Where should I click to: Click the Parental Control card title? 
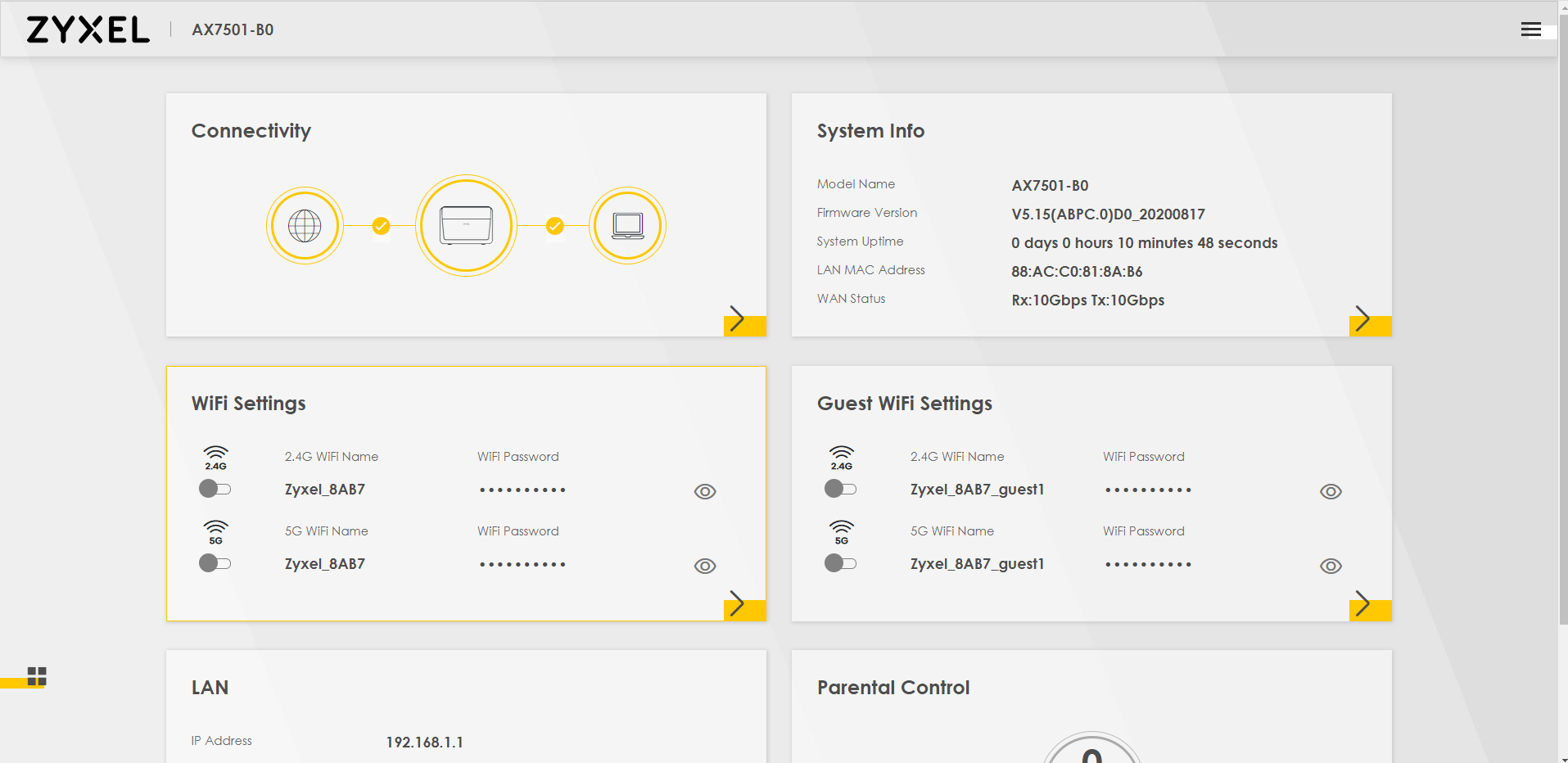click(x=892, y=688)
